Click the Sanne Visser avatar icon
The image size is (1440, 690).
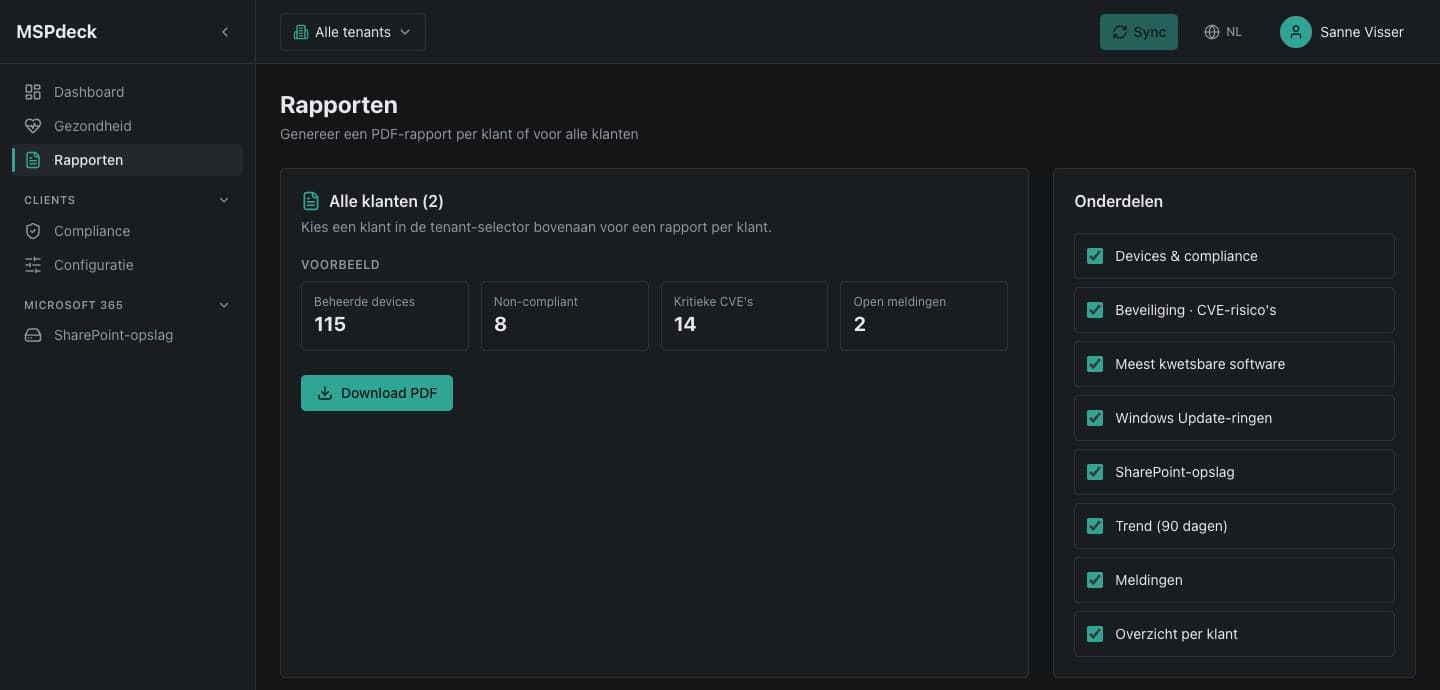(1296, 32)
